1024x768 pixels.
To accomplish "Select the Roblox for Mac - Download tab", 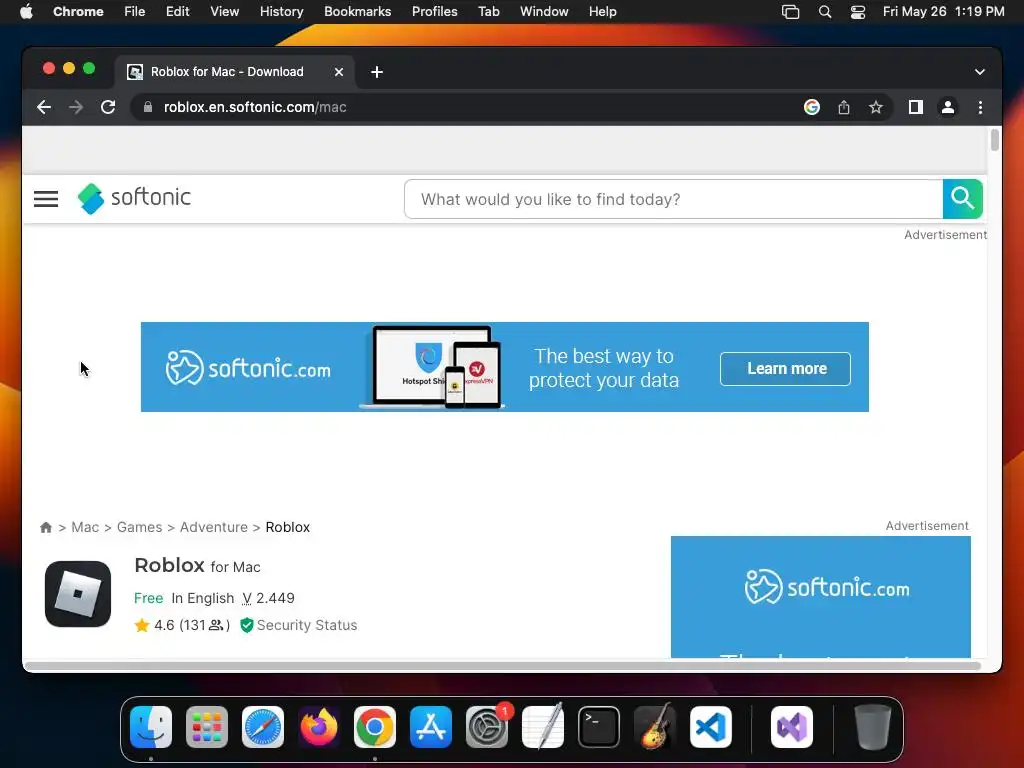I will coord(236,72).
